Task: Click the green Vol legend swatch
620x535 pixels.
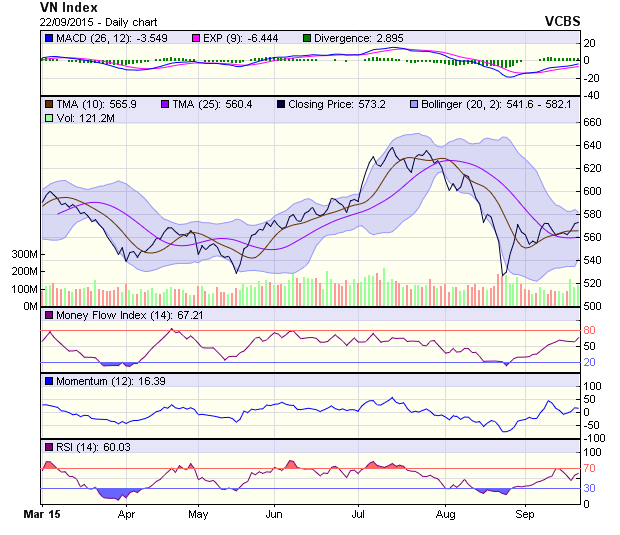Action: [x=48, y=118]
